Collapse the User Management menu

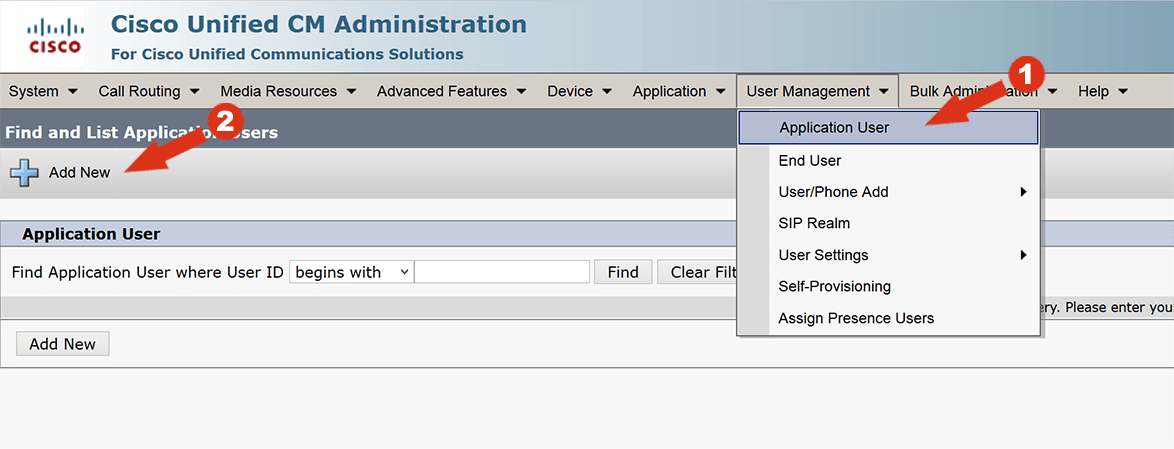[x=818, y=91]
